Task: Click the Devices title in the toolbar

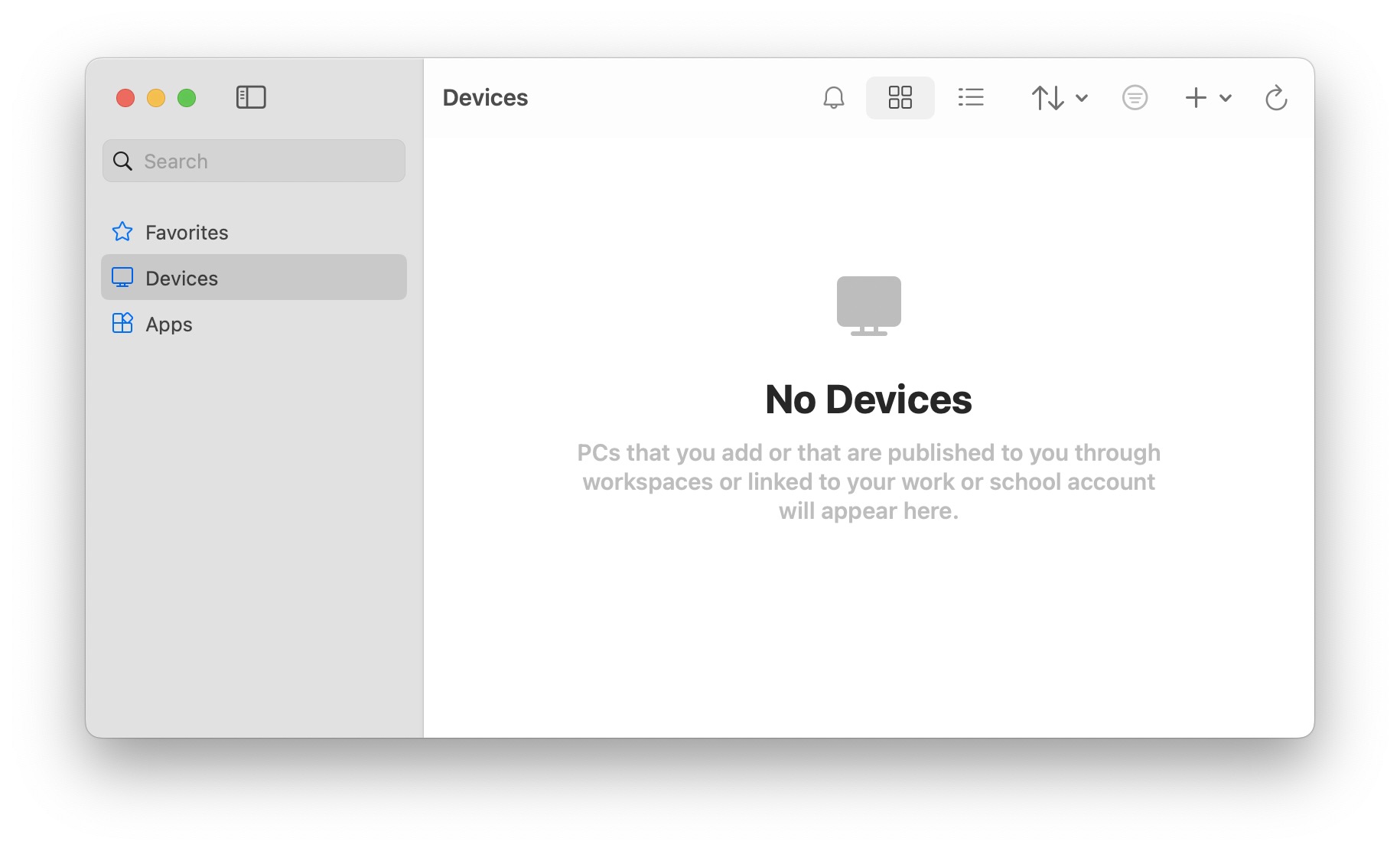Action: tap(485, 98)
